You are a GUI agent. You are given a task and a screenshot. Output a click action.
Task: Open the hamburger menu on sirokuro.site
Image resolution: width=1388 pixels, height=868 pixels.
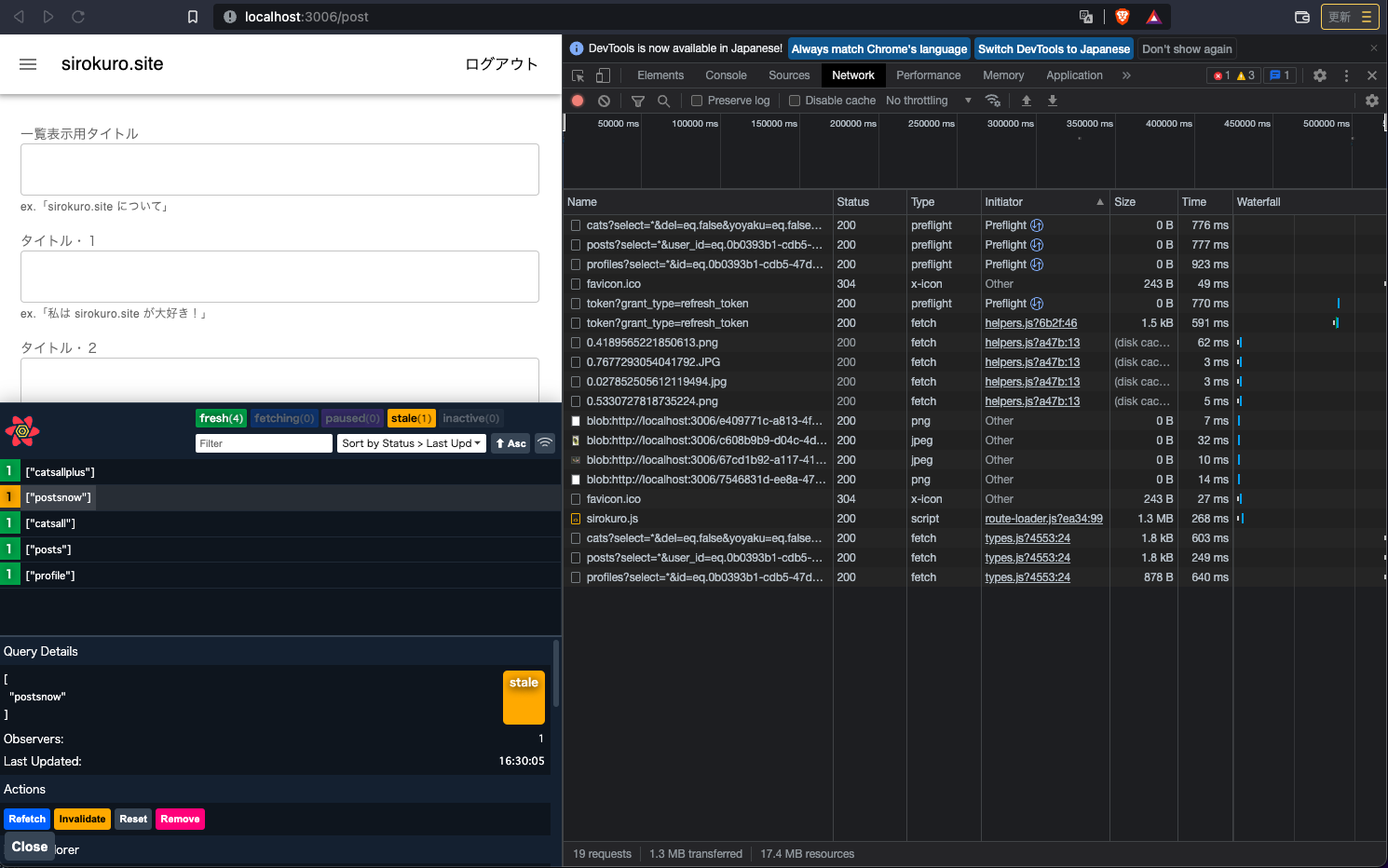pyautogui.click(x=28, y=64)
